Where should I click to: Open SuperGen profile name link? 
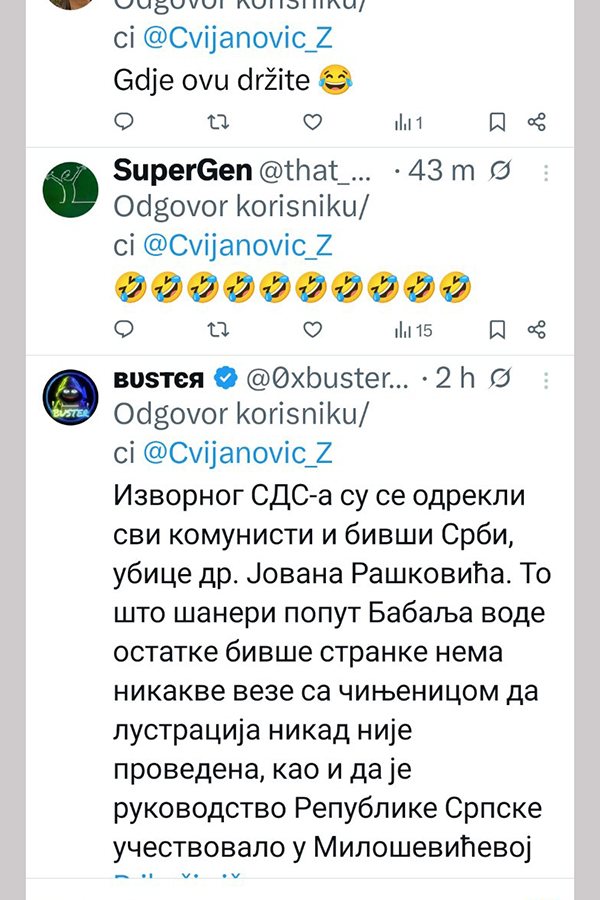pos(182,171)
